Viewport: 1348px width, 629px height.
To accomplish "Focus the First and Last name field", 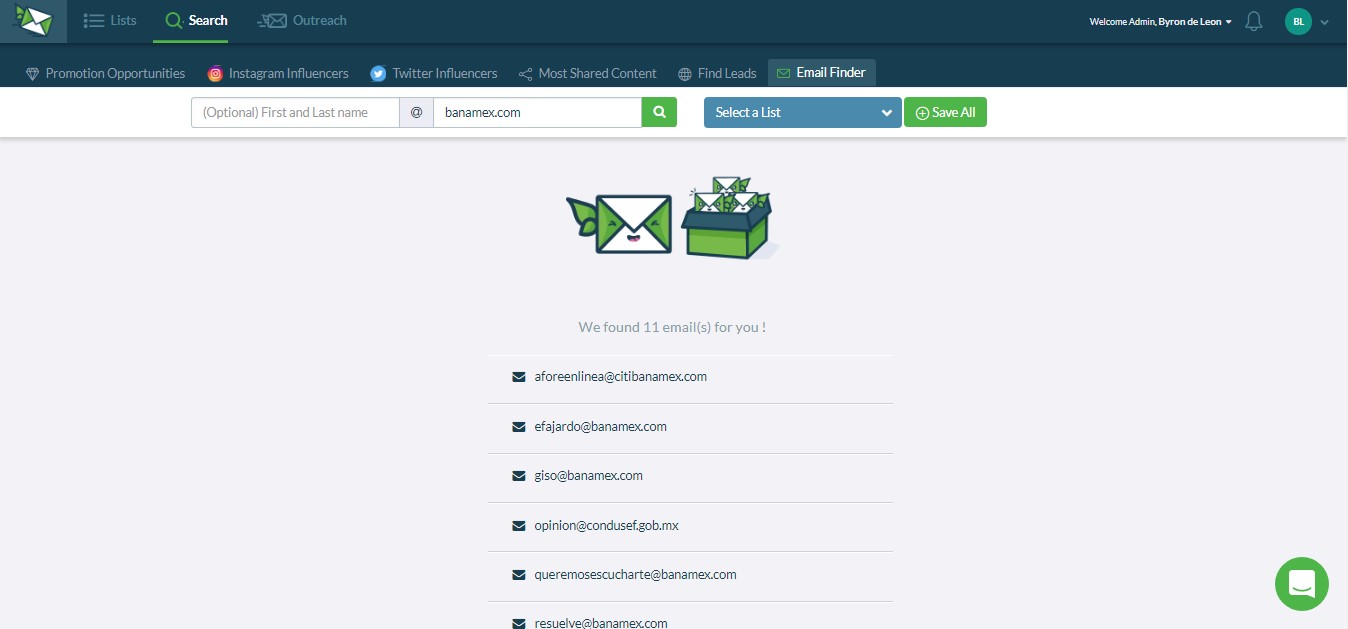I will click(x=295, y=112).
